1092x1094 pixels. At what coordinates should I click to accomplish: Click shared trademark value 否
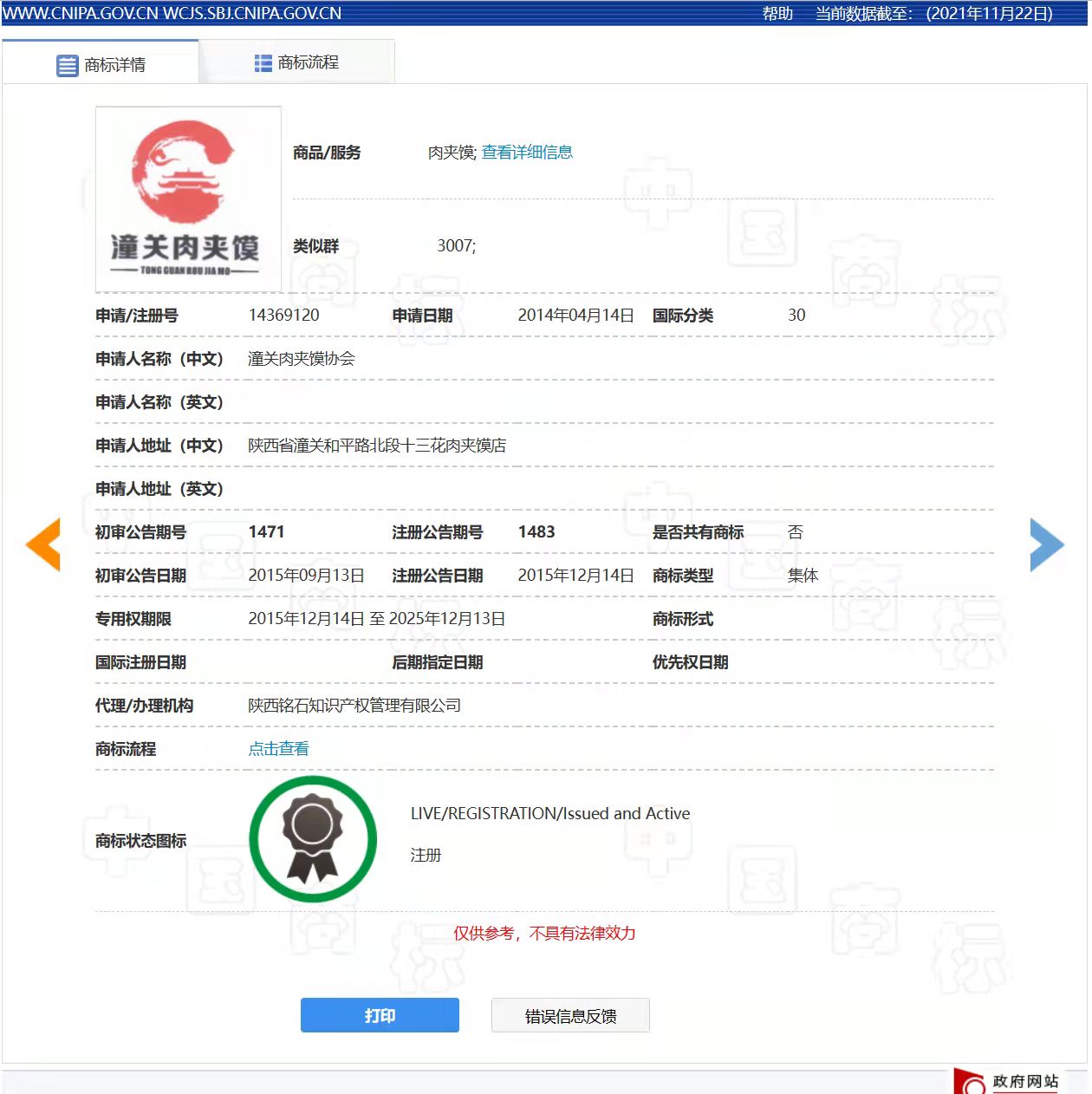pyautogui.click(x=796, y=532)
